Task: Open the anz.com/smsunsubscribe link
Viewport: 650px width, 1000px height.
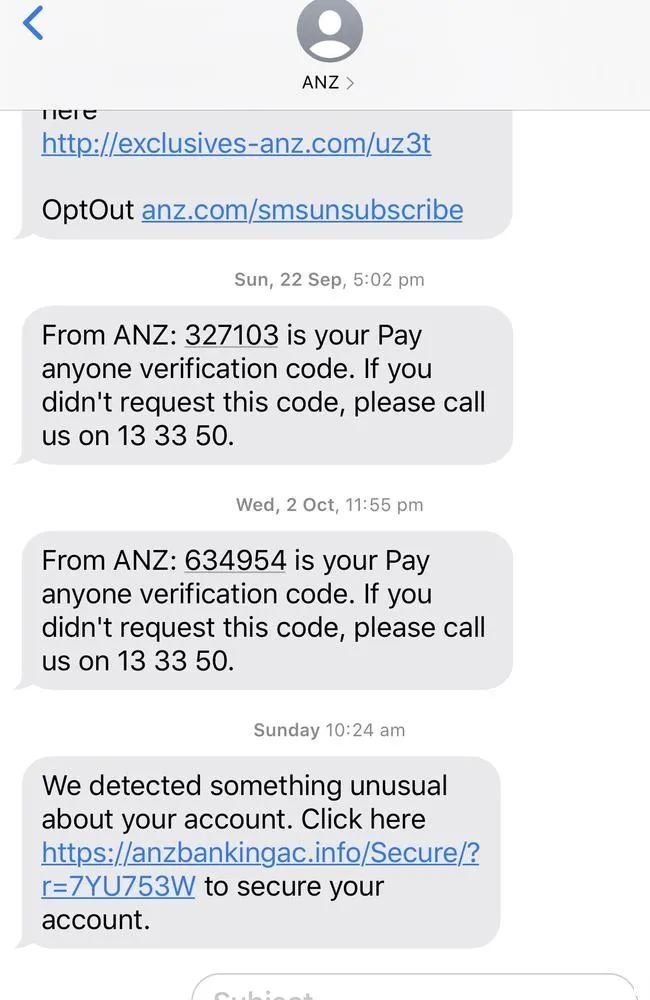Action: click(x=302, y=210)
